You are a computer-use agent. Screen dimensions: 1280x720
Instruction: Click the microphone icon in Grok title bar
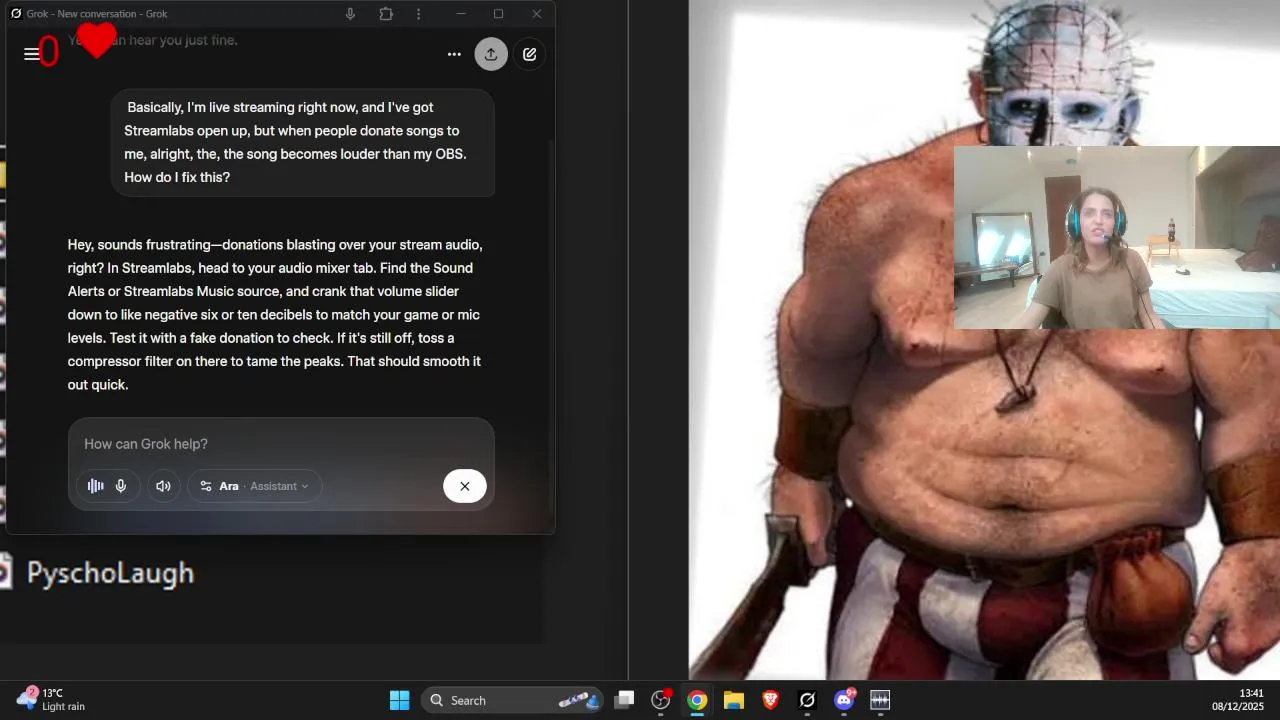pyautogui.click(x=350, y=14)
